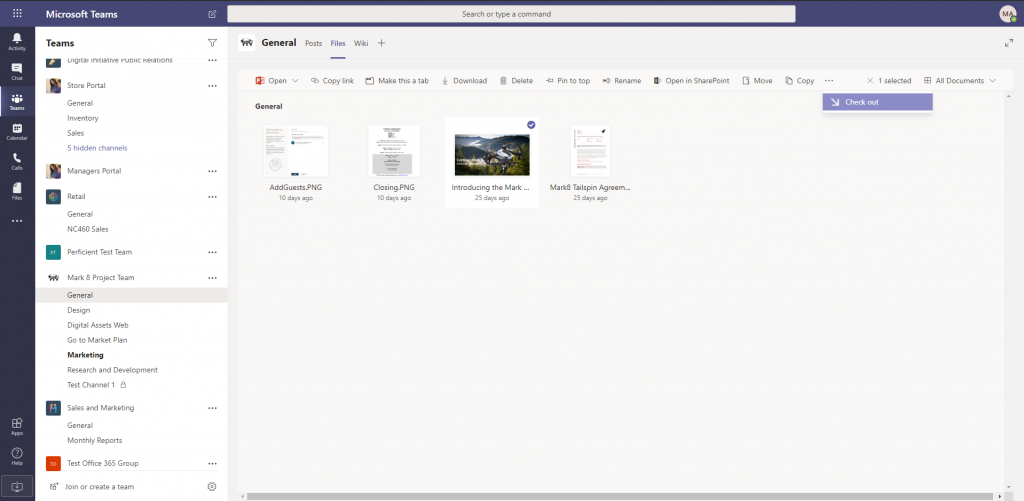Add a new tab with plus icon
This screenshot has height=501, width=1024.
pyautogui.click(x=382, y=43)
